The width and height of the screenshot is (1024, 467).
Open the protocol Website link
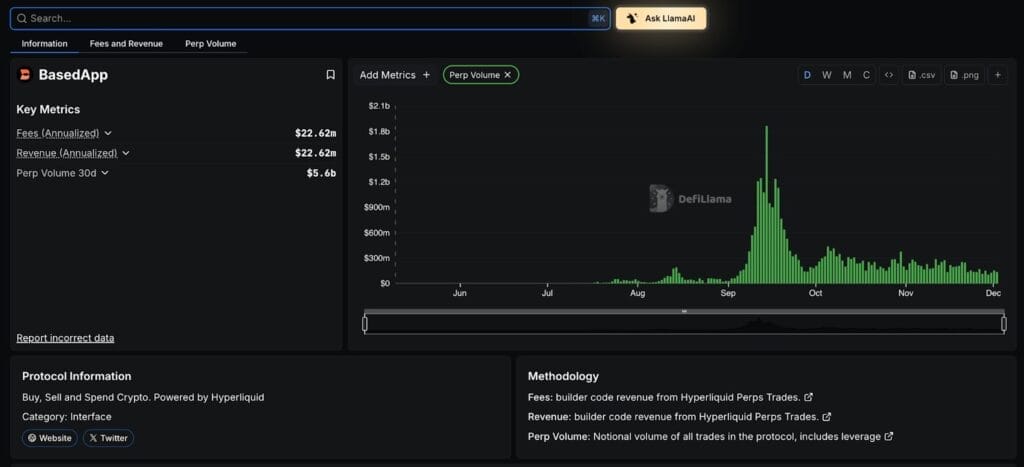pos(50,438)
